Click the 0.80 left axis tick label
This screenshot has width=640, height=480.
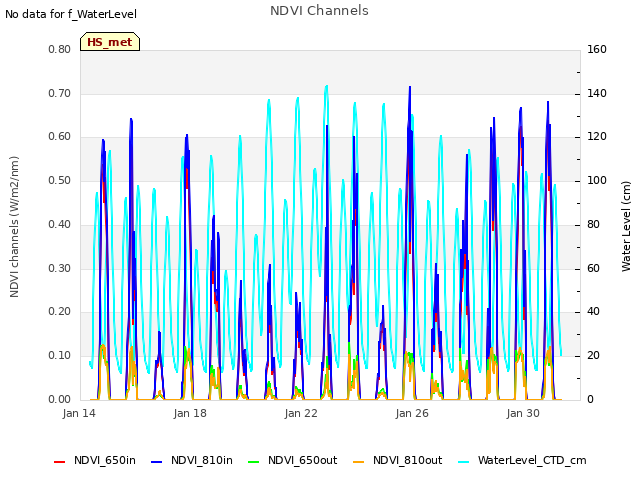point(60,50)
